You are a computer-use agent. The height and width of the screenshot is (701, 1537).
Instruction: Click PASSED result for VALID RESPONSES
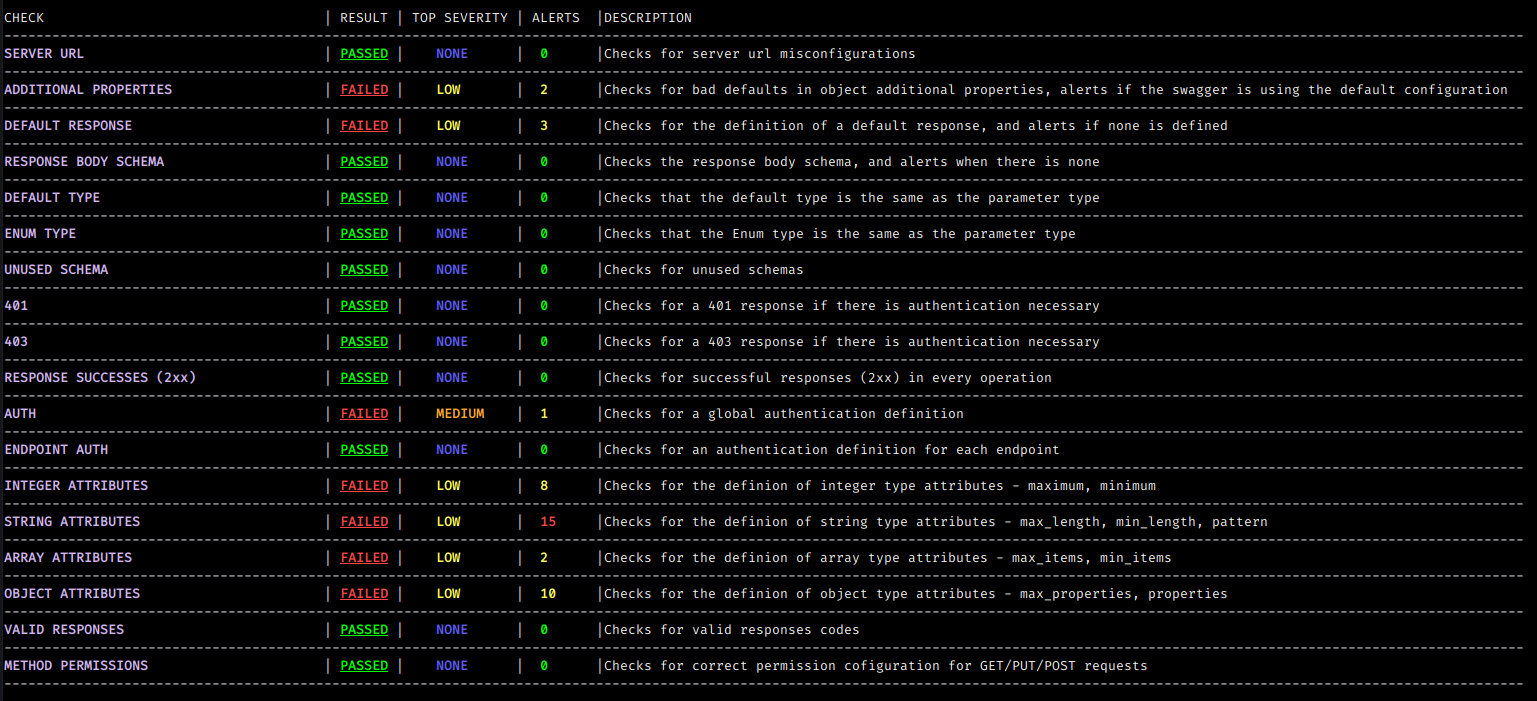[364, 630]
